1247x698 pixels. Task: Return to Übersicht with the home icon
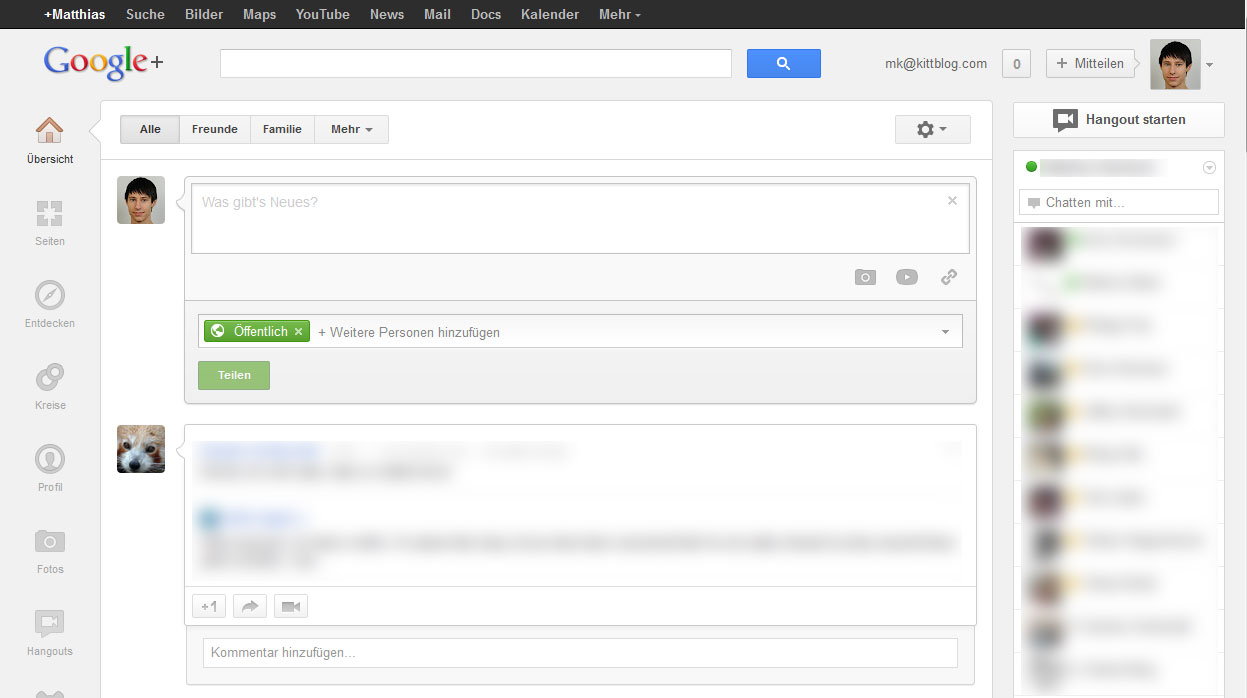(x=49, y=130)
